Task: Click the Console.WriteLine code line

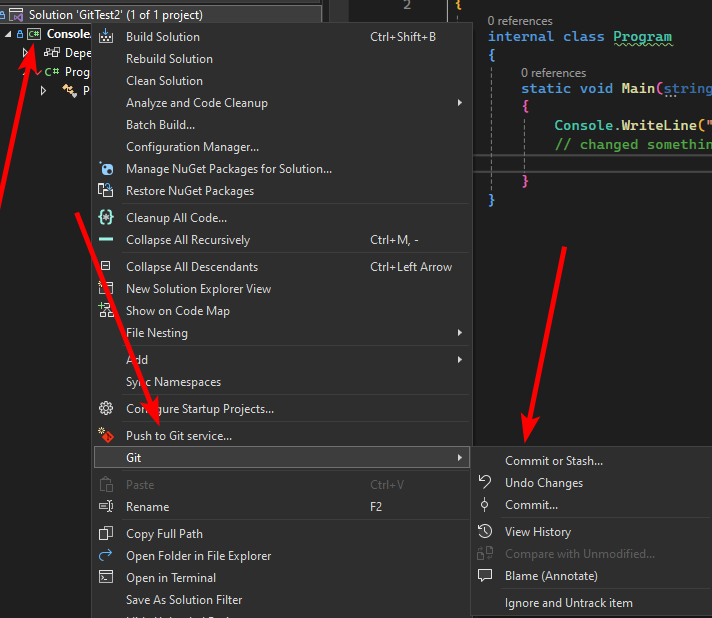Action: point(633,125)
